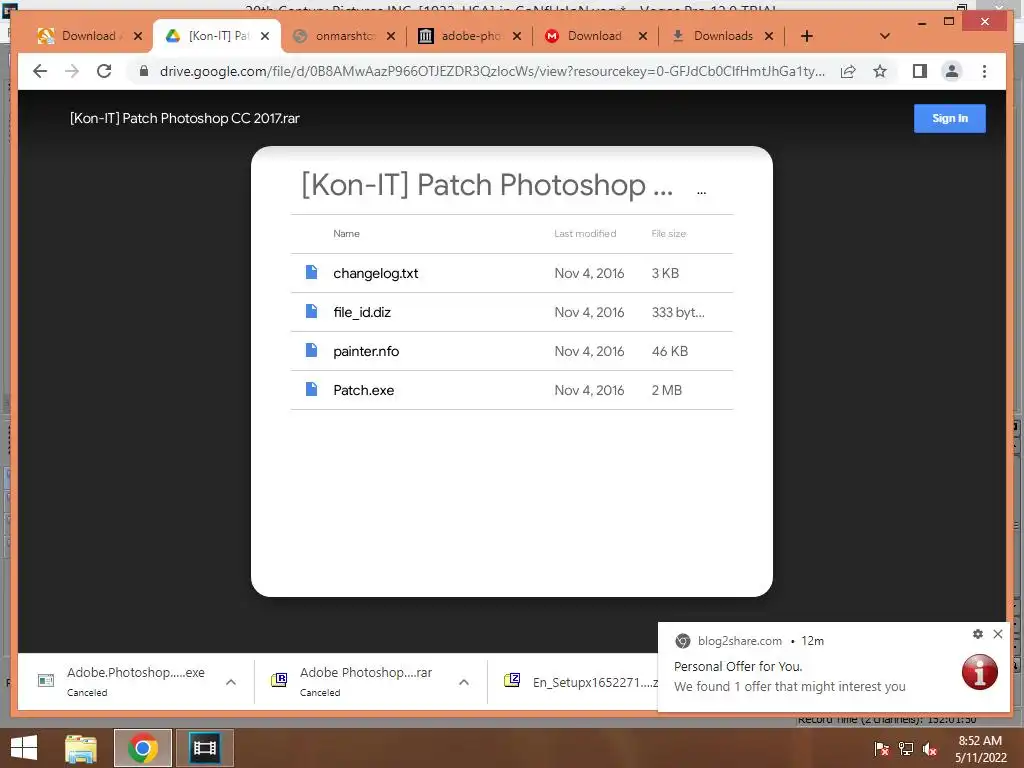Open the taskbar clock and date
Screen dimensions: 1024x768
coord(980,749)
